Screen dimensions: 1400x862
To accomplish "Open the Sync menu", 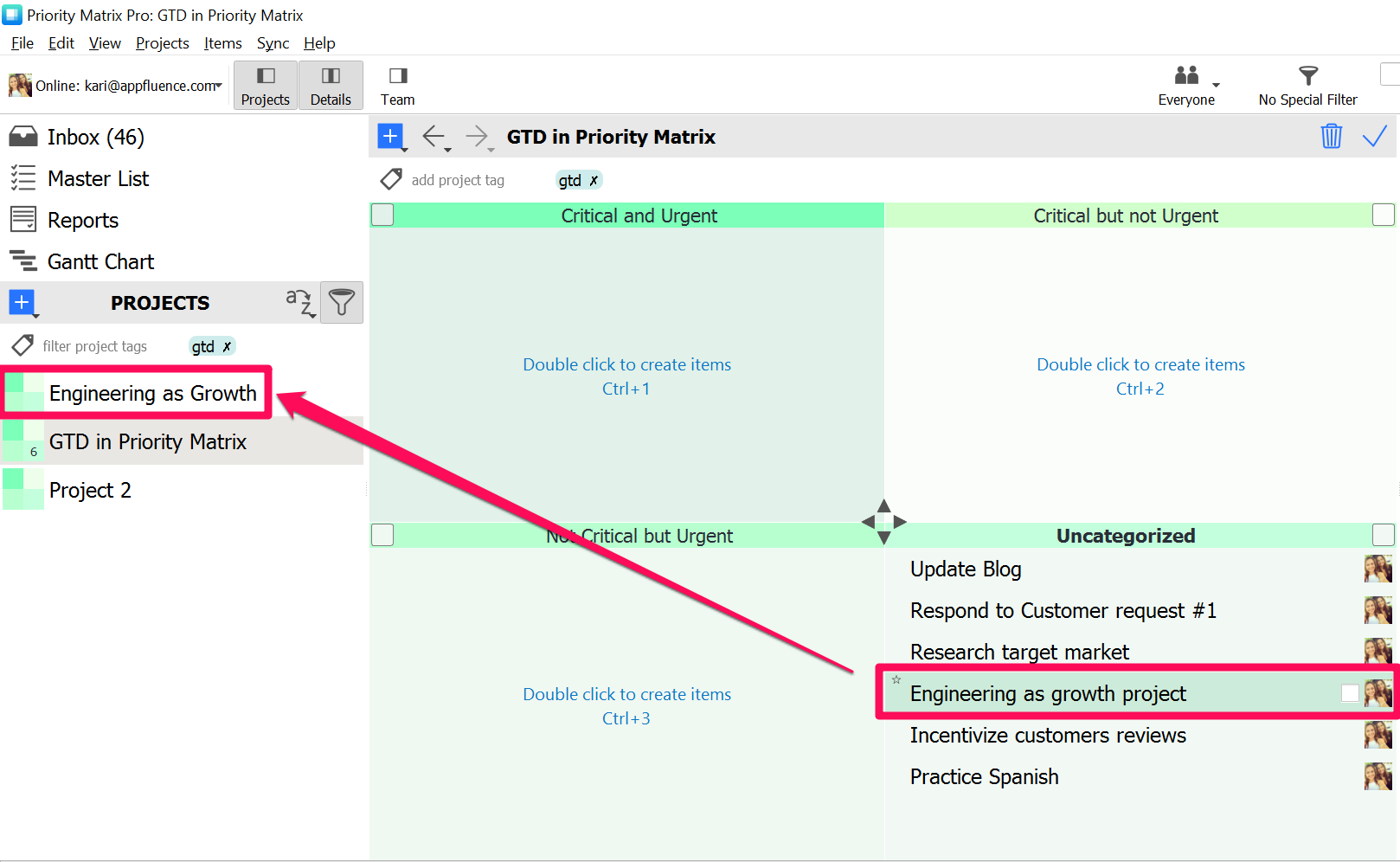I will pos(273,43).
